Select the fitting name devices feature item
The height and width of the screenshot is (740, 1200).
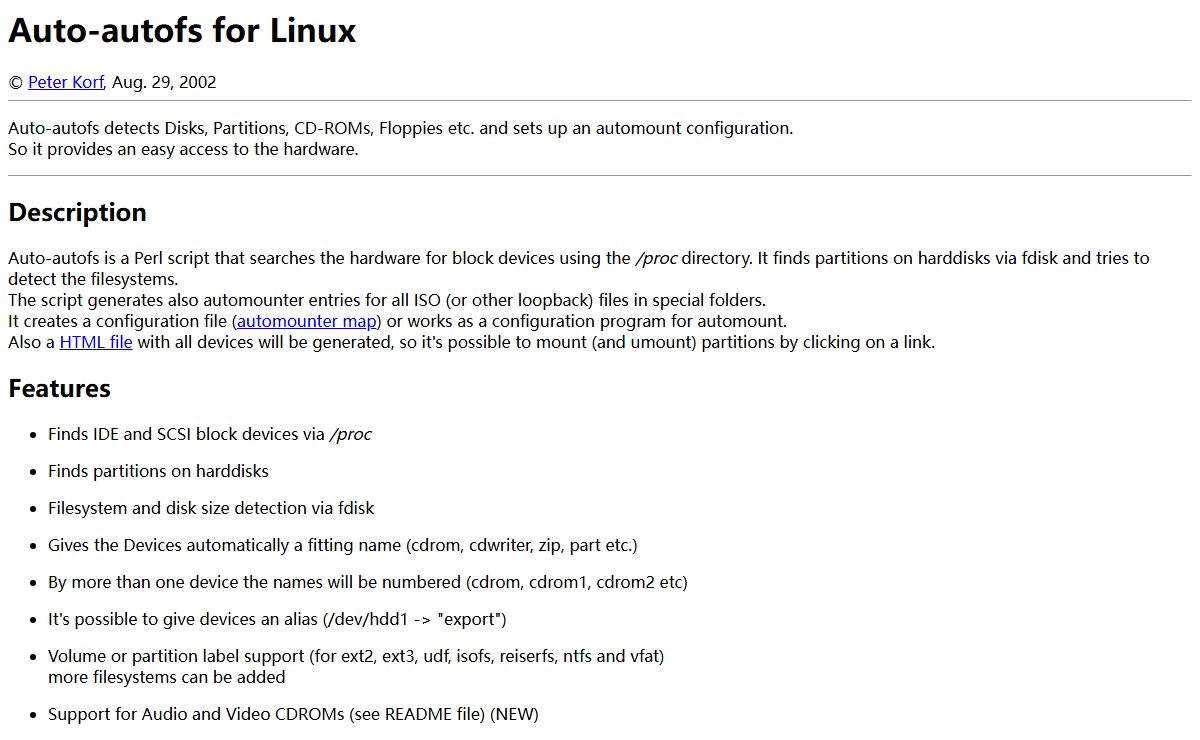[342, 545]
